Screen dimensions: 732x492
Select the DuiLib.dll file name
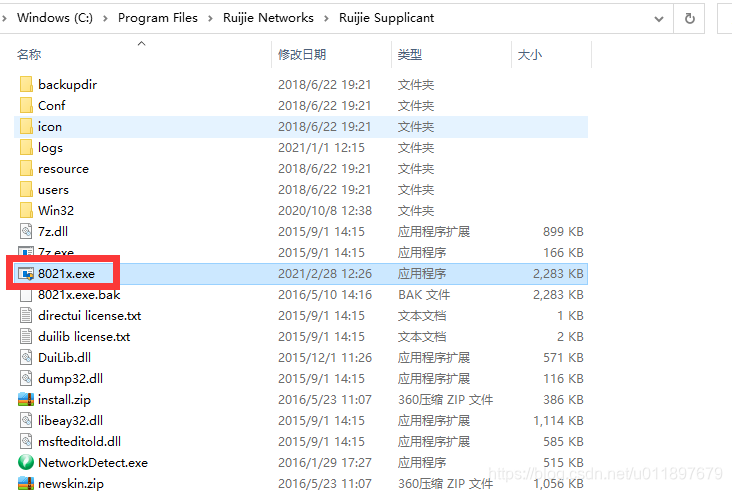click(64, 358)
